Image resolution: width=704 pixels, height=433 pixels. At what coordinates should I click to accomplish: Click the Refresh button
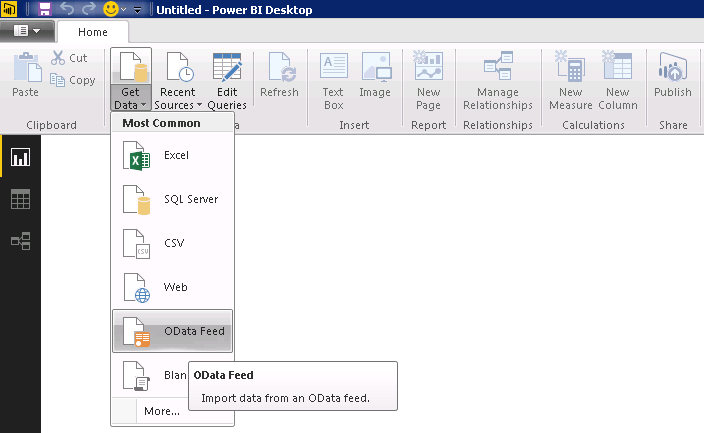pos(279,75)
